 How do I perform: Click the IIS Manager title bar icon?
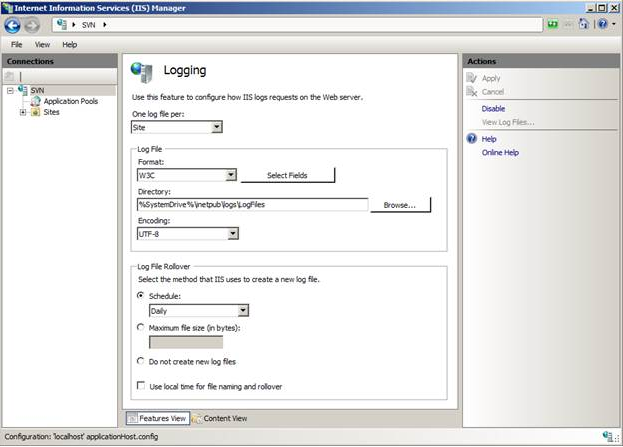7,8
